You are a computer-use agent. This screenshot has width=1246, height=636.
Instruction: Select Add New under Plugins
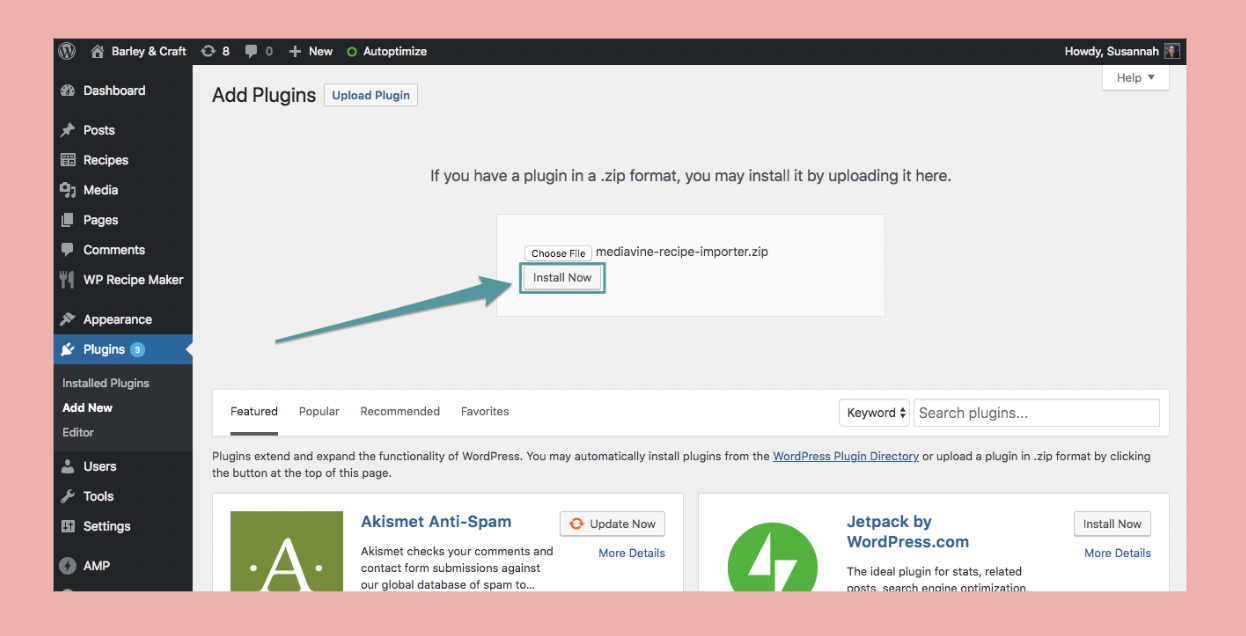click(87, 408)
